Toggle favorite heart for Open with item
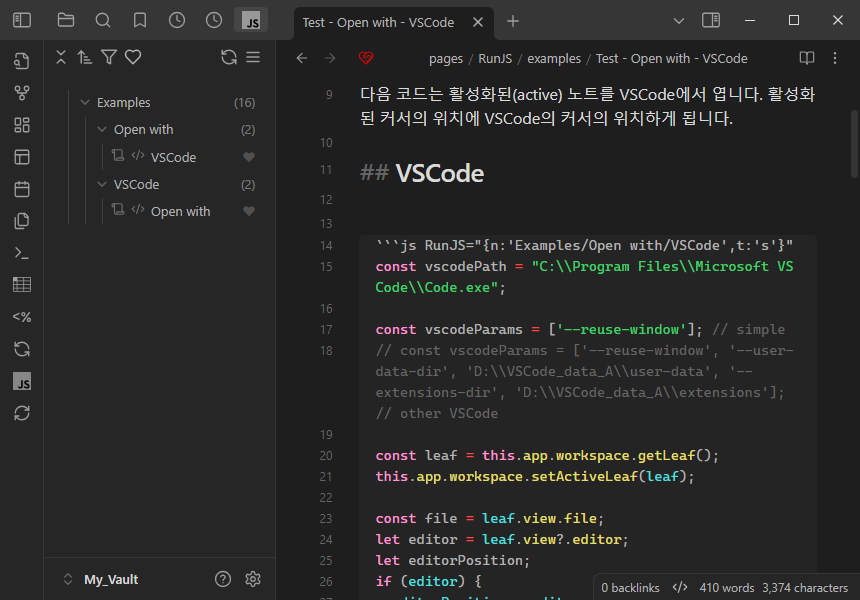The height and width of the screenshot is (600, 860). [248, 211]
